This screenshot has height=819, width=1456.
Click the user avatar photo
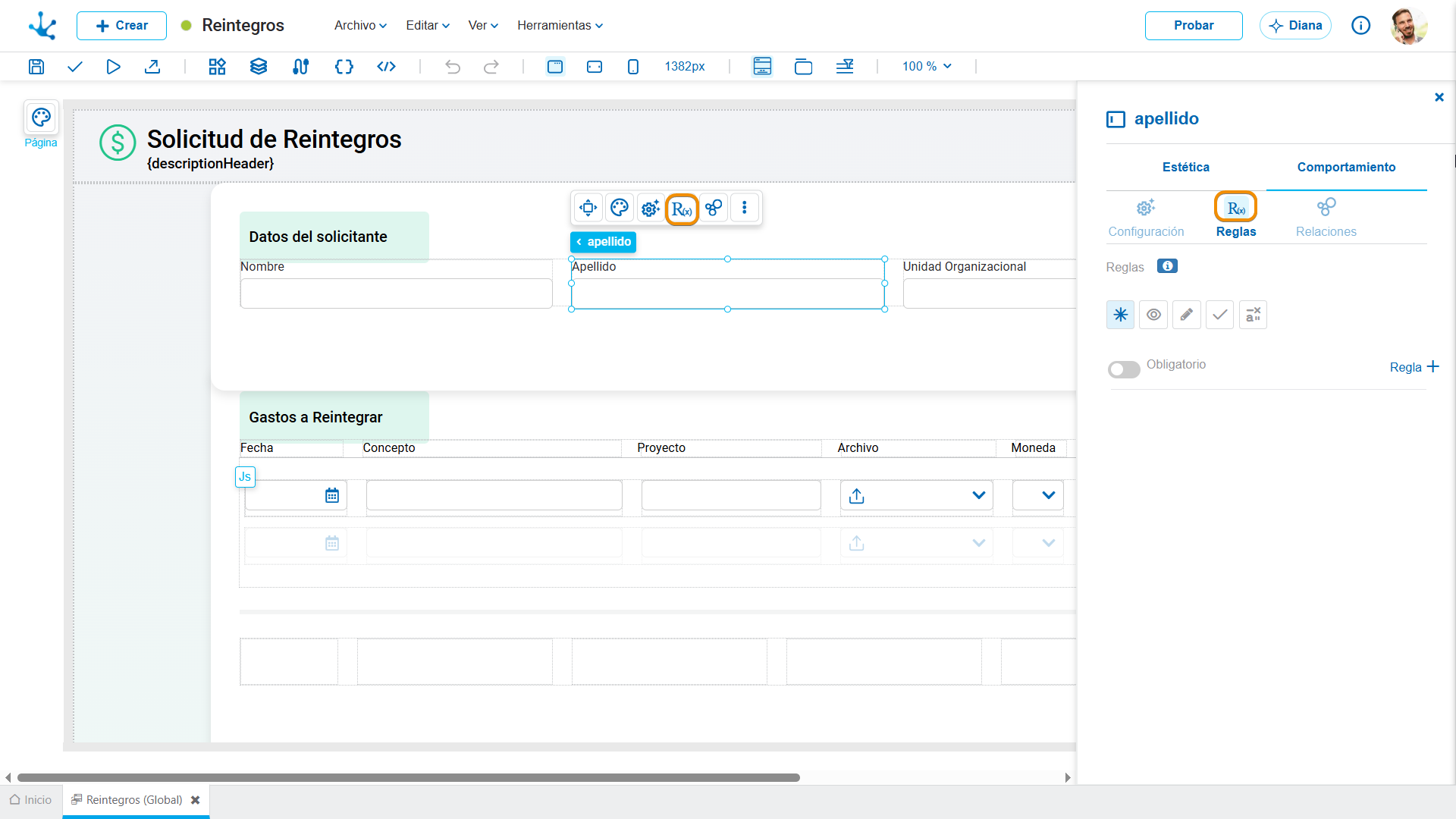coord(1409,26)
